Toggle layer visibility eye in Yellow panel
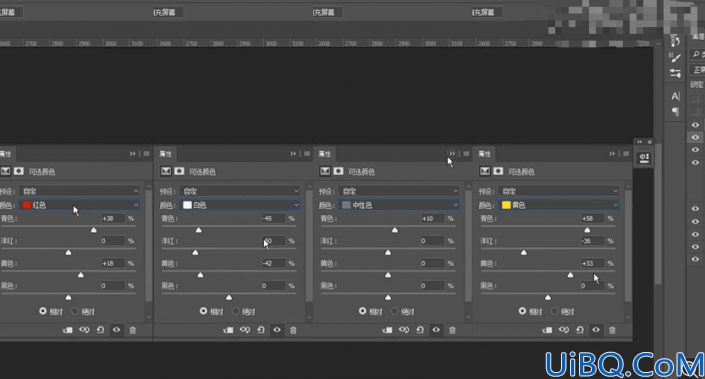Viewport: 705px width, 379px height. [x=596, y=330]
